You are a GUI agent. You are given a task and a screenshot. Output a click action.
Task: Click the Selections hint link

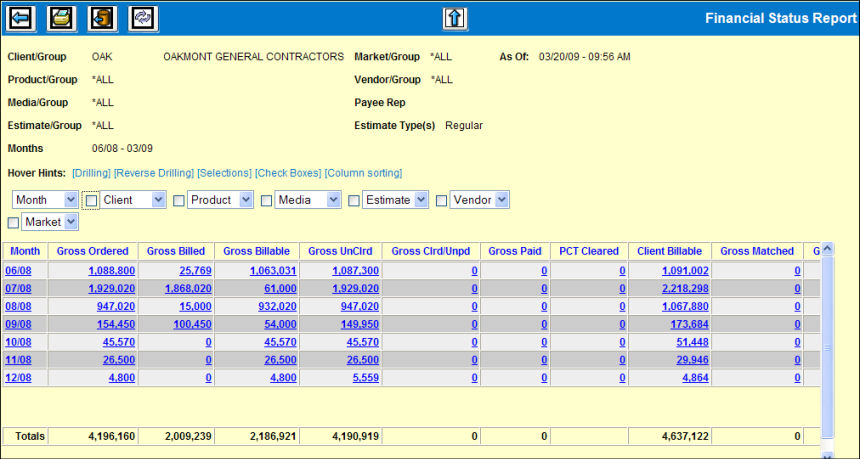(x=224, y=173)
